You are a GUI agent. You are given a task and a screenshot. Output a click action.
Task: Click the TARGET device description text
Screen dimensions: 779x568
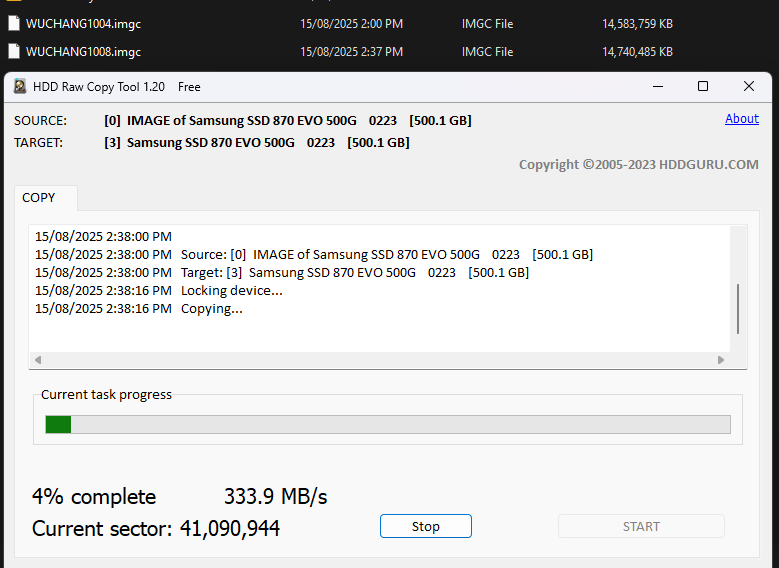257,143
